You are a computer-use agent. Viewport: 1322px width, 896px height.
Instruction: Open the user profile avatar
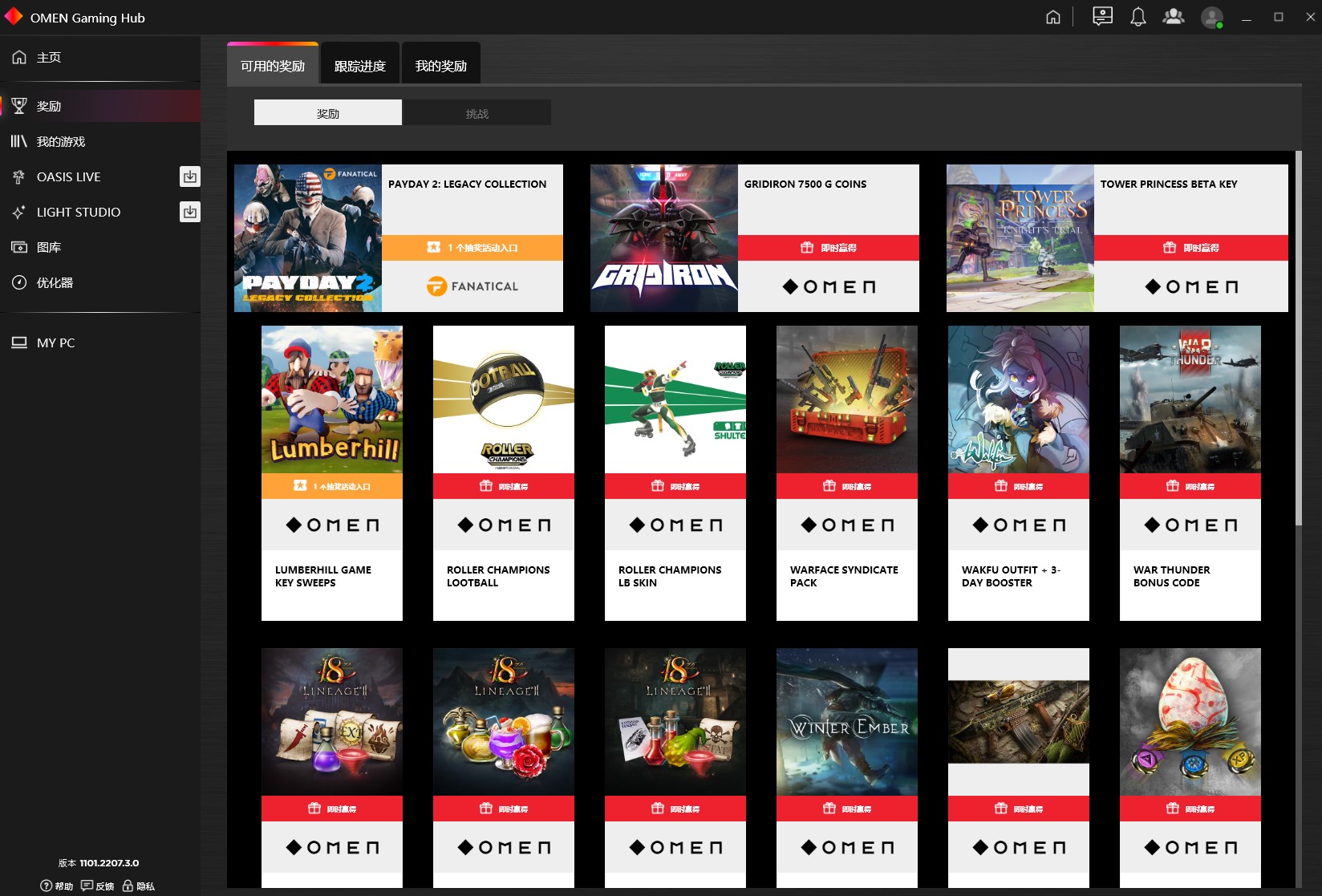(x=1212, y=17)
